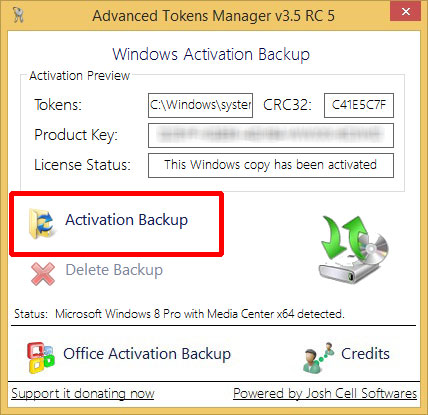Screen dimensions: 428x415
Task: Click the keys app icon in title bar
Action: point(19,15)
